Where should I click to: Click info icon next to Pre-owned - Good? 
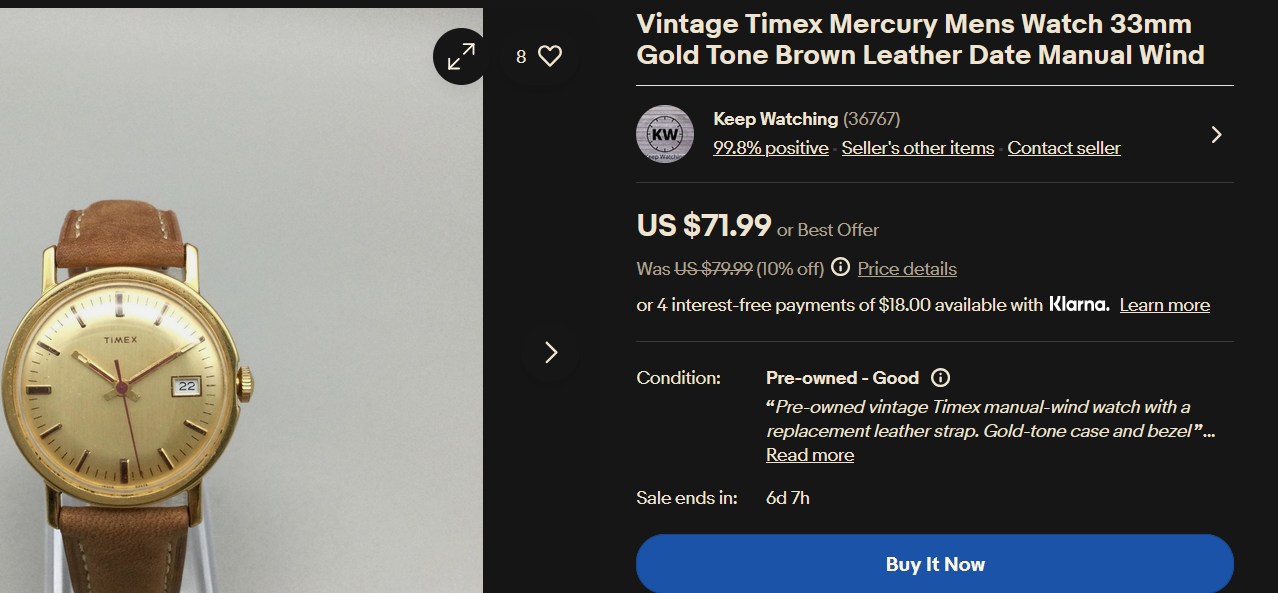pos(940,378)
